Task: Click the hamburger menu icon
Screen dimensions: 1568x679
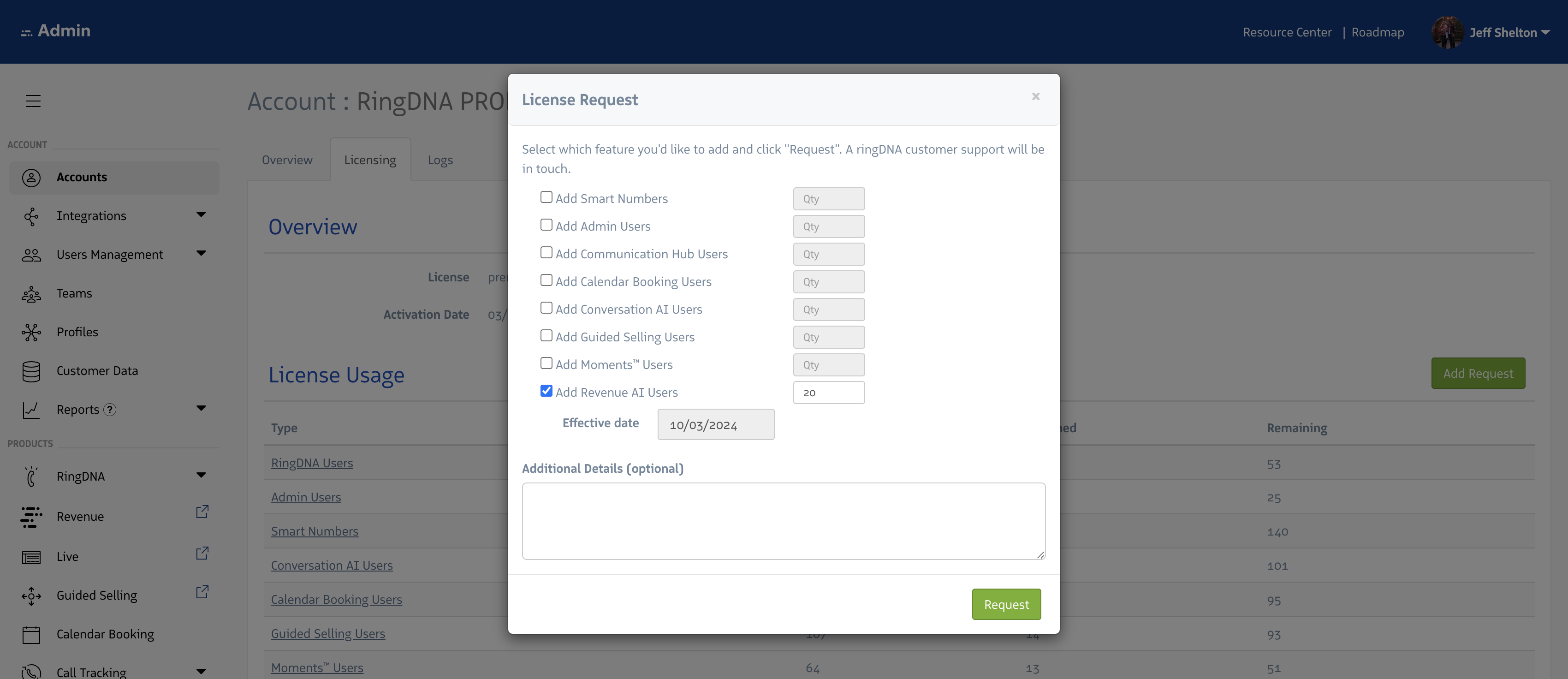Action: tap(33, 101)
